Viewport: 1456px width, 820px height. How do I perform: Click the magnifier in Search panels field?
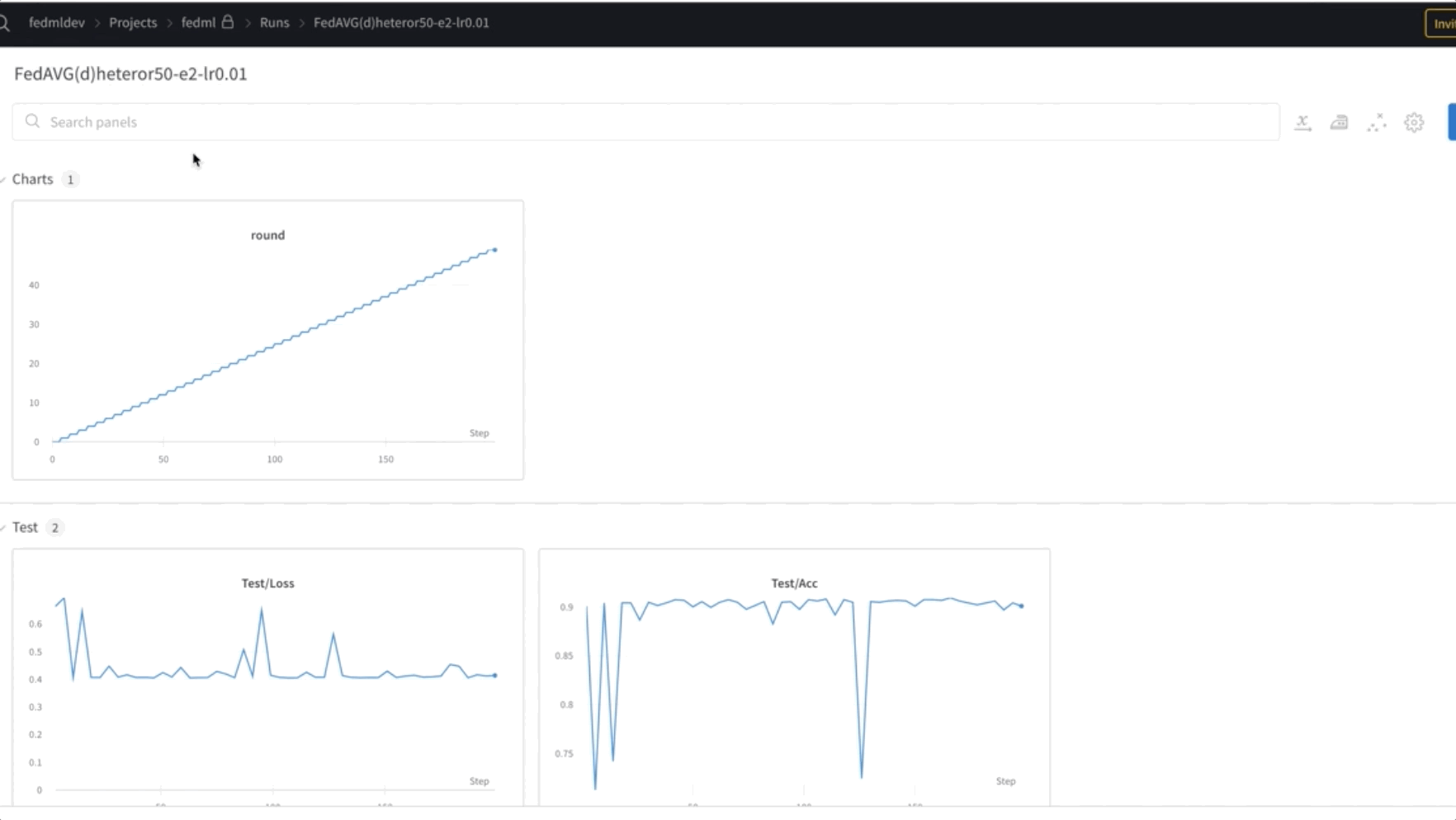32,121
